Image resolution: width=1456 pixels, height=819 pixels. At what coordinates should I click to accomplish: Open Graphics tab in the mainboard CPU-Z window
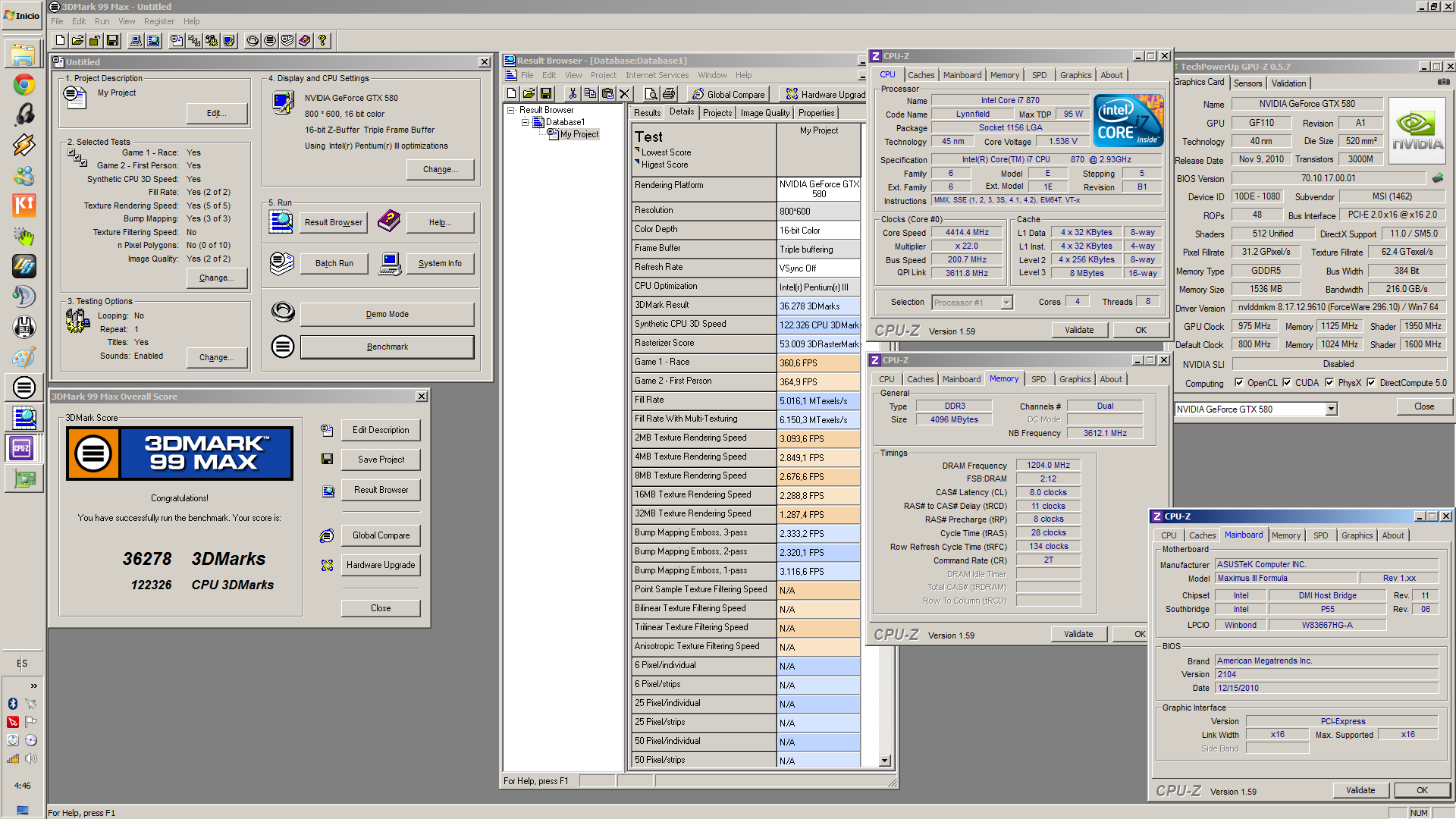click(1357, 535)
